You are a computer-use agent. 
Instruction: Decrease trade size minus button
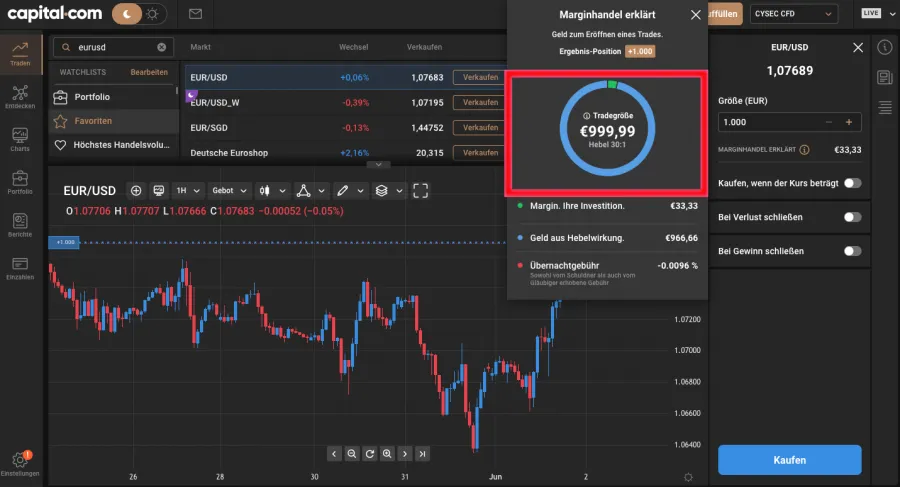829,122
